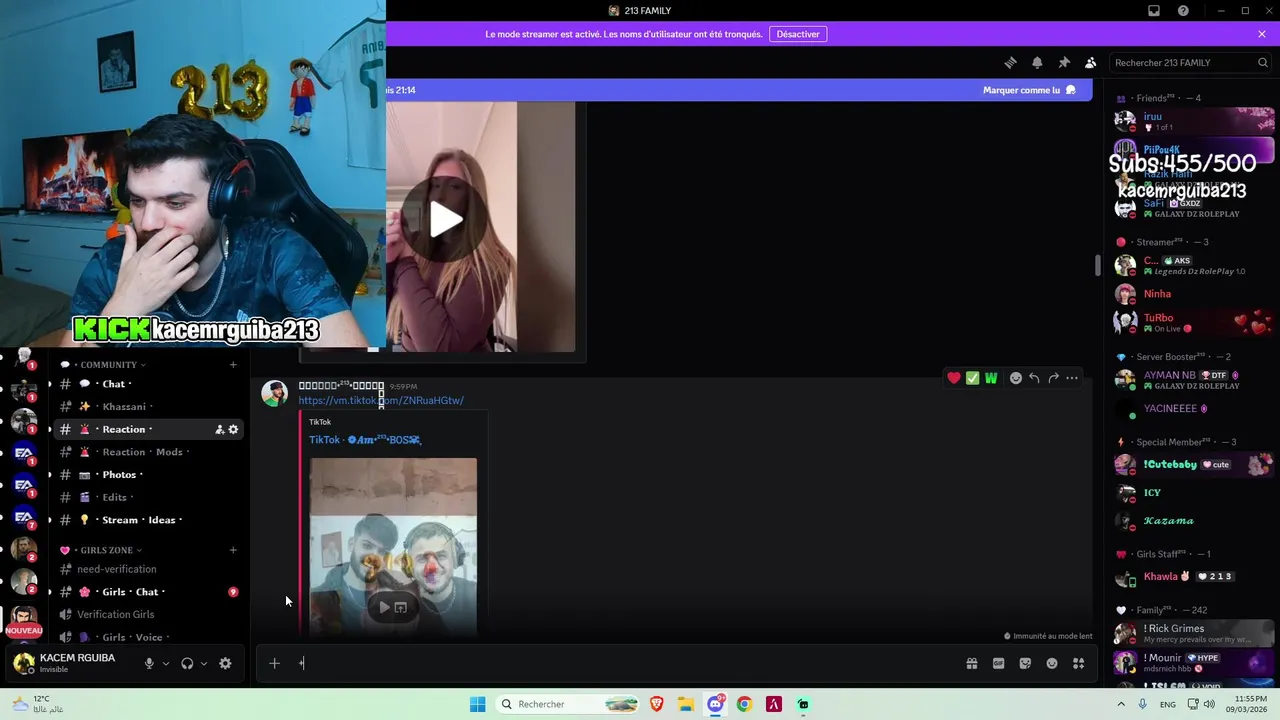Open Discord inbox icon in title bar

(1154, 11)
